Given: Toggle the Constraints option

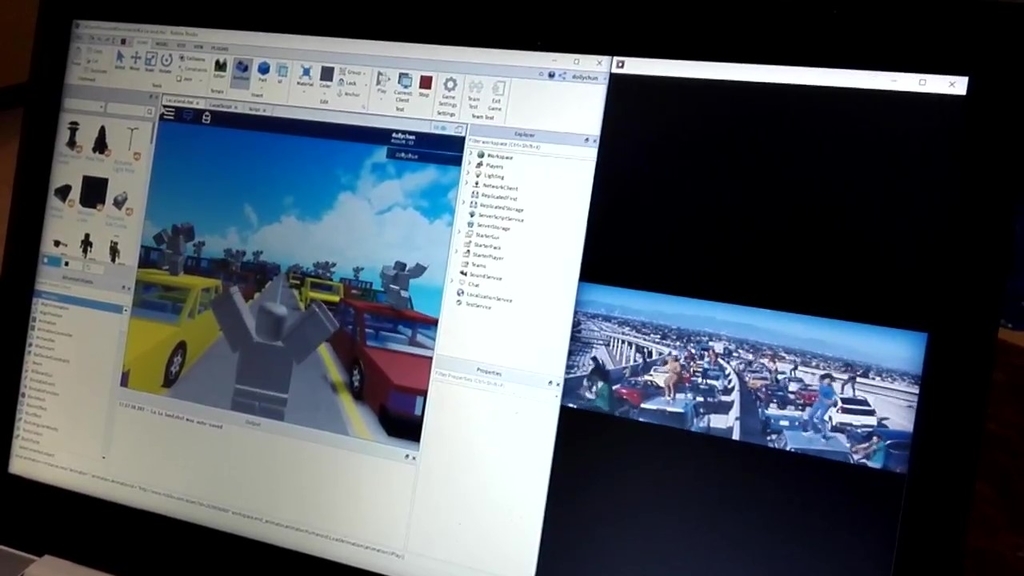Looking at the screenshot, I should tap(192, 69).
